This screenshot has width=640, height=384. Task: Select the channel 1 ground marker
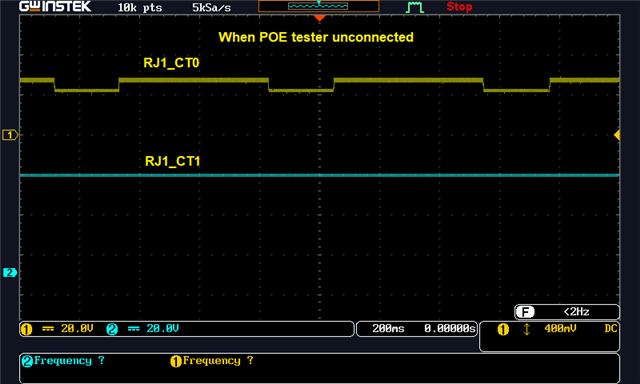(x=10, y=135)
